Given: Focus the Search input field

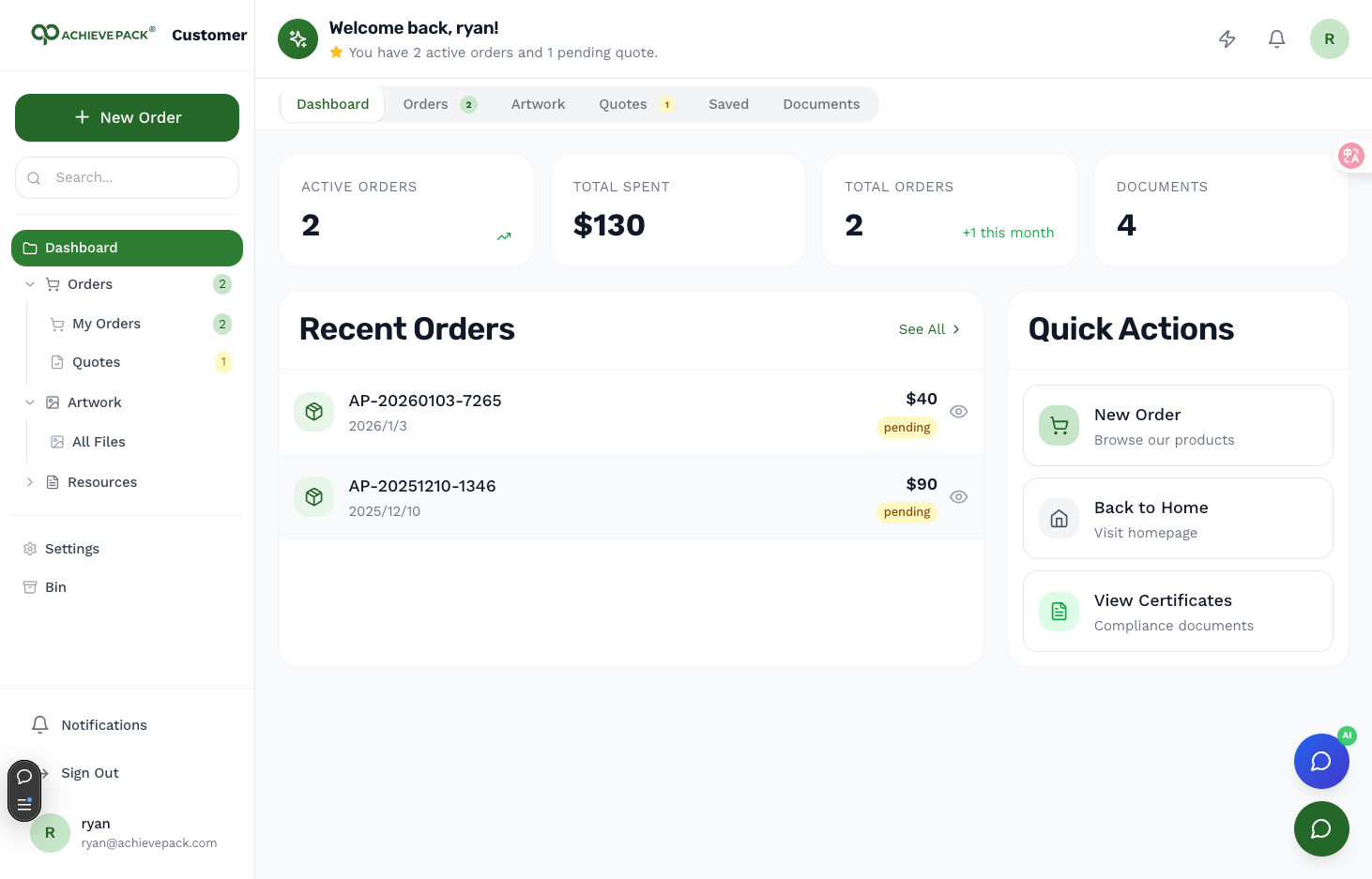Looking at the screenshot, I should [x=127, y=177].
